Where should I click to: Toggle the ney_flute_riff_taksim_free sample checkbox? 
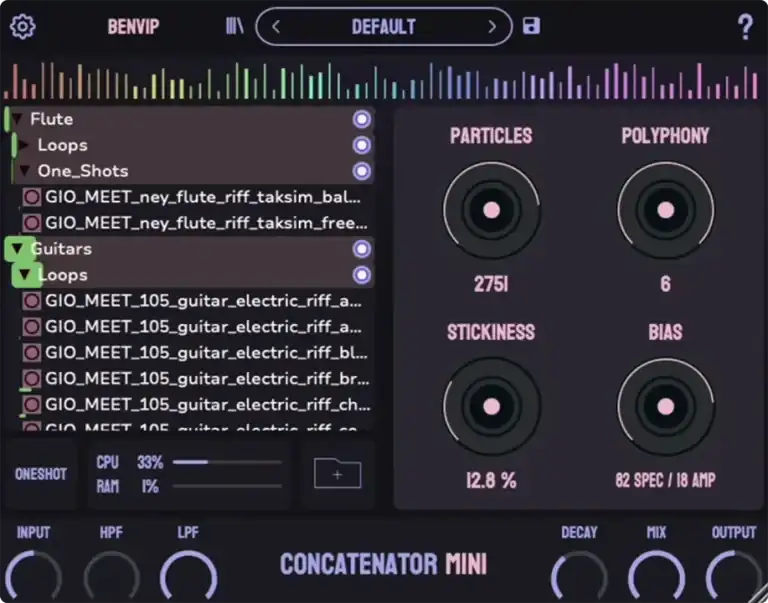click(x=32, y=223)
